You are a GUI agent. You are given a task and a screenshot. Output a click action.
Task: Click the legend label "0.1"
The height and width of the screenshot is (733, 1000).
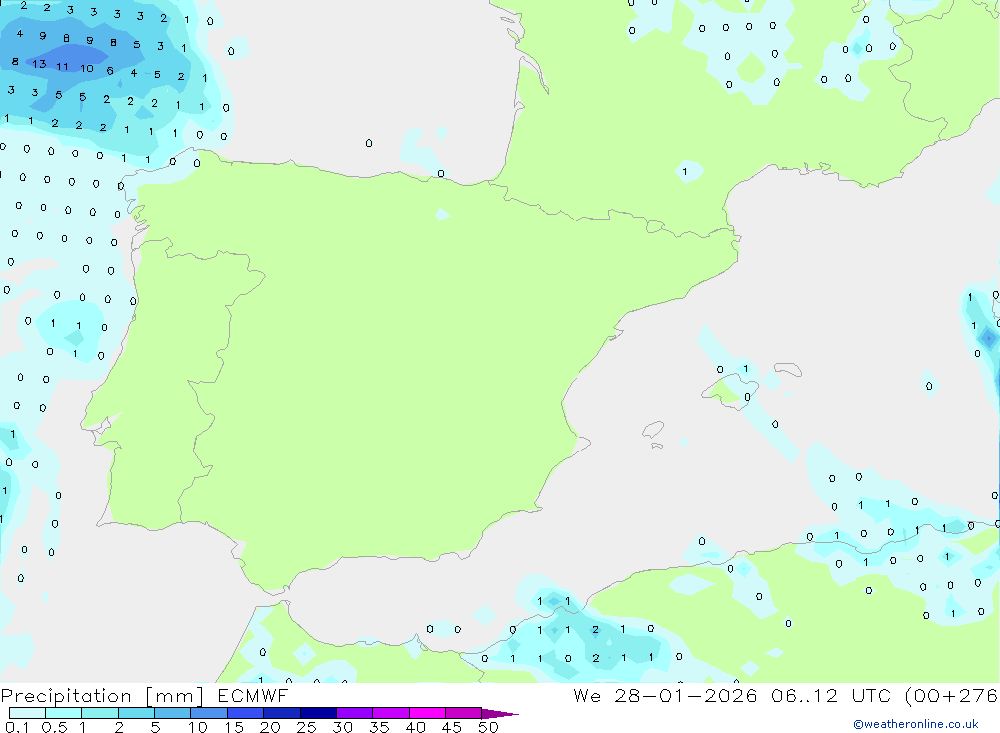17,727
